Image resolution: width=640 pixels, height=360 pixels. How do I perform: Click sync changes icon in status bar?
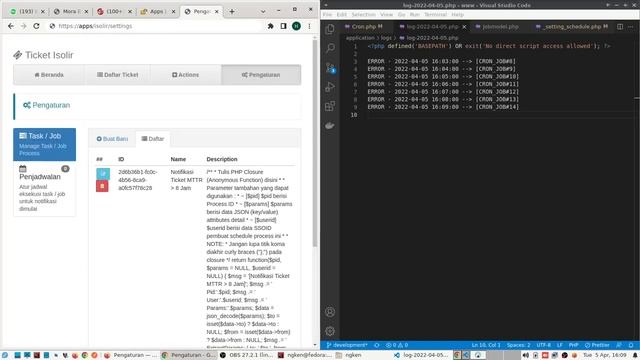tap(377, 345)
